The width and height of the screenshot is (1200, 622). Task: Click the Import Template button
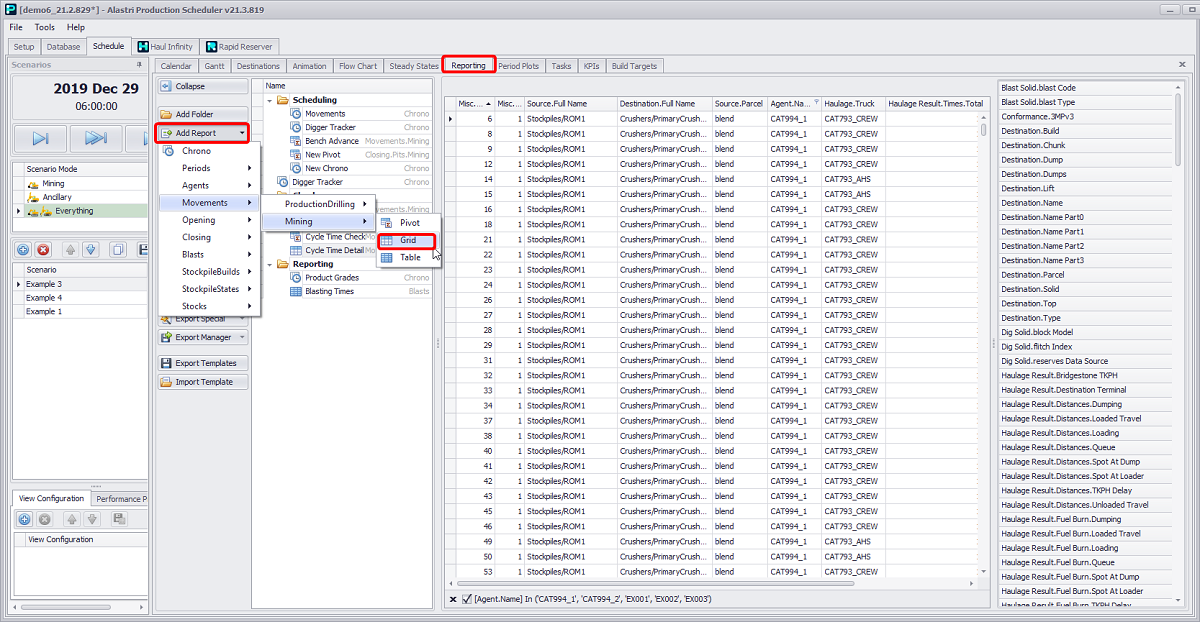[x=203, y=382]
